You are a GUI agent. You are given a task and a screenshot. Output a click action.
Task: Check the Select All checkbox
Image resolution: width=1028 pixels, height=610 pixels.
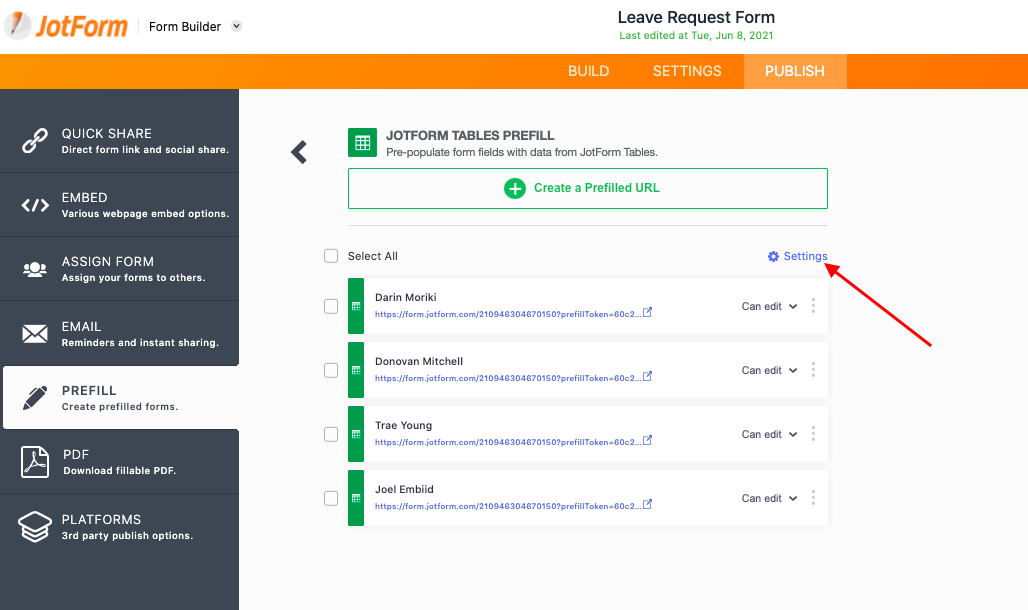click(331, 256)
